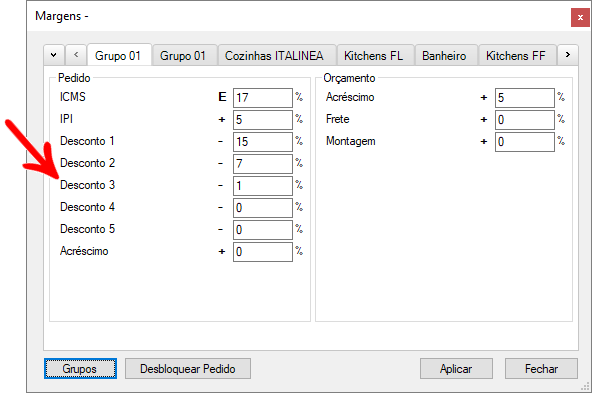Open the Kitchens FL tab
The image size is (592, 393).
[373, 56]
